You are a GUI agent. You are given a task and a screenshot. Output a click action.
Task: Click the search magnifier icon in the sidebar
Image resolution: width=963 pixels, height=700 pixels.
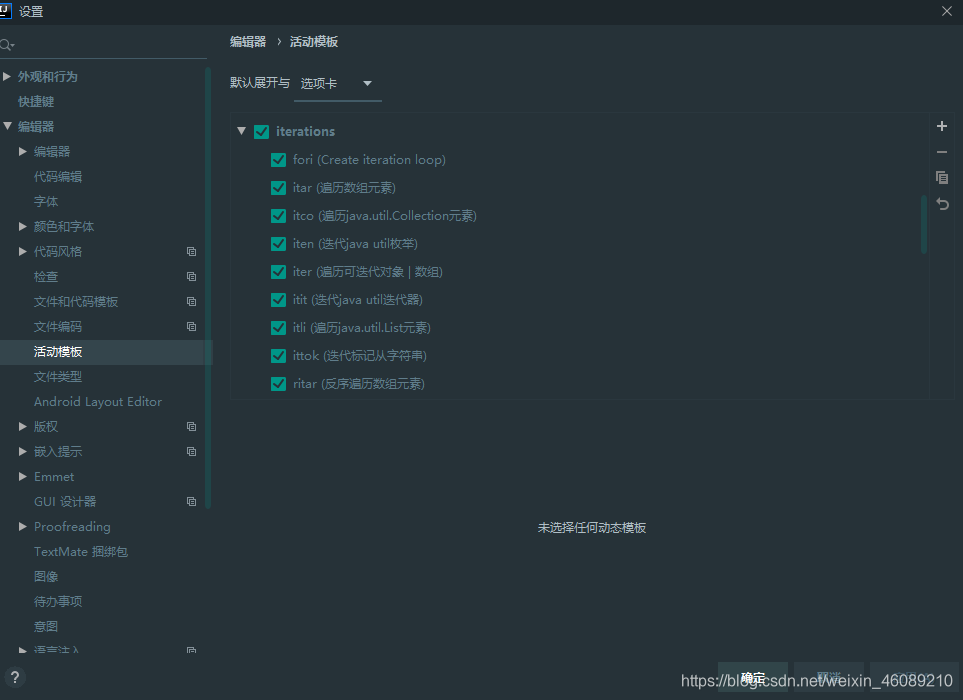pyautogui.click(x=7, y=45)
